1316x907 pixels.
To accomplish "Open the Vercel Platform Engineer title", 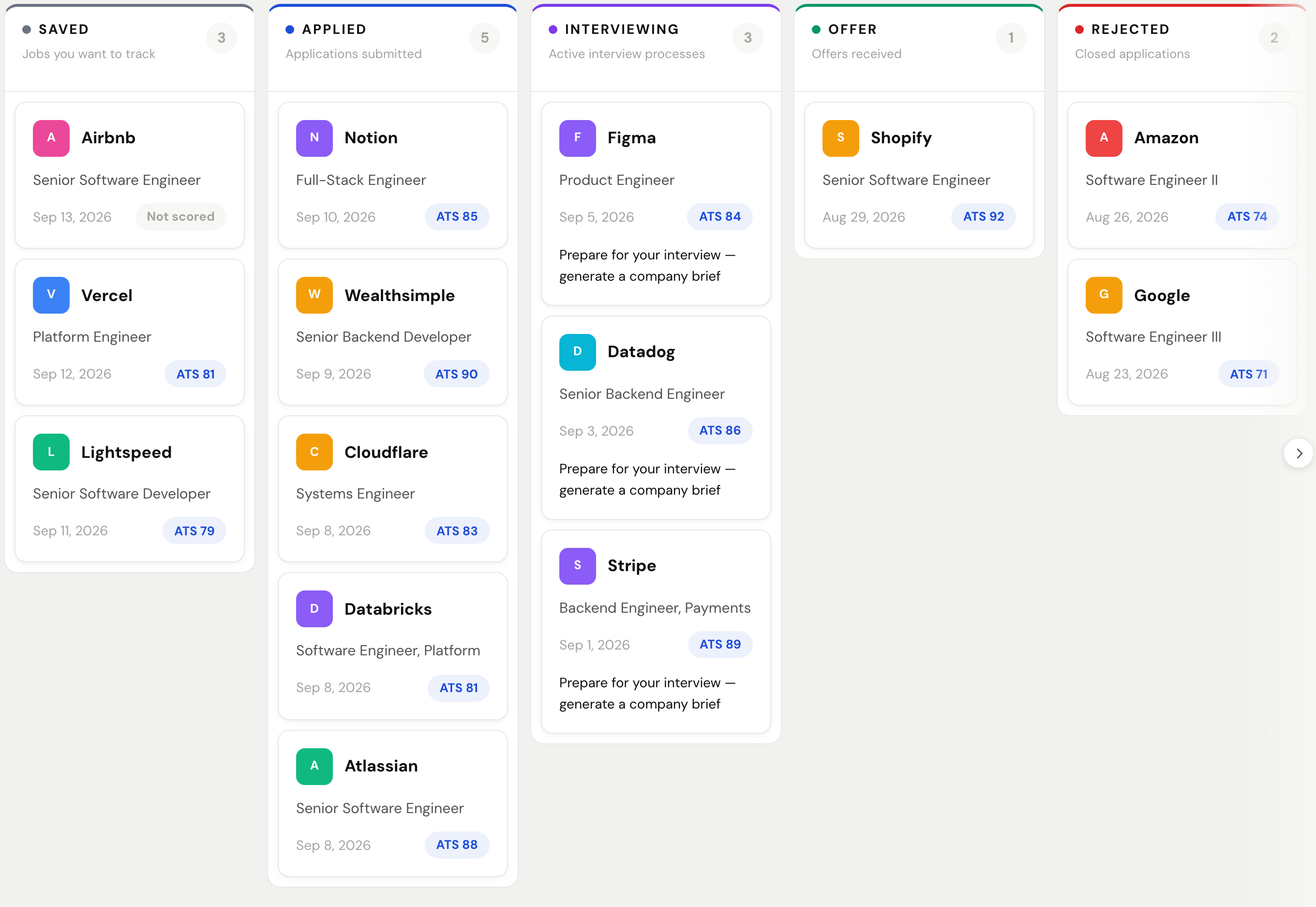I will click(x=92, y=337).
